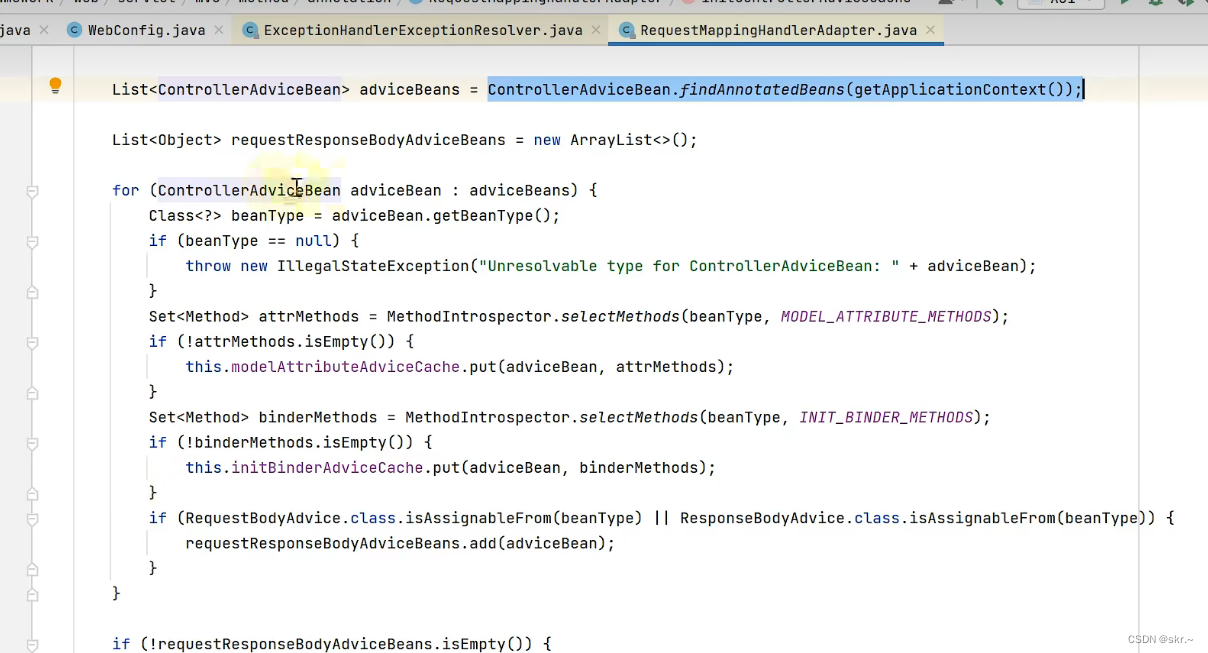Click the yellow light bulb intention icon
The width and height of the screenshot is (1208, 653).
(56, 86)
